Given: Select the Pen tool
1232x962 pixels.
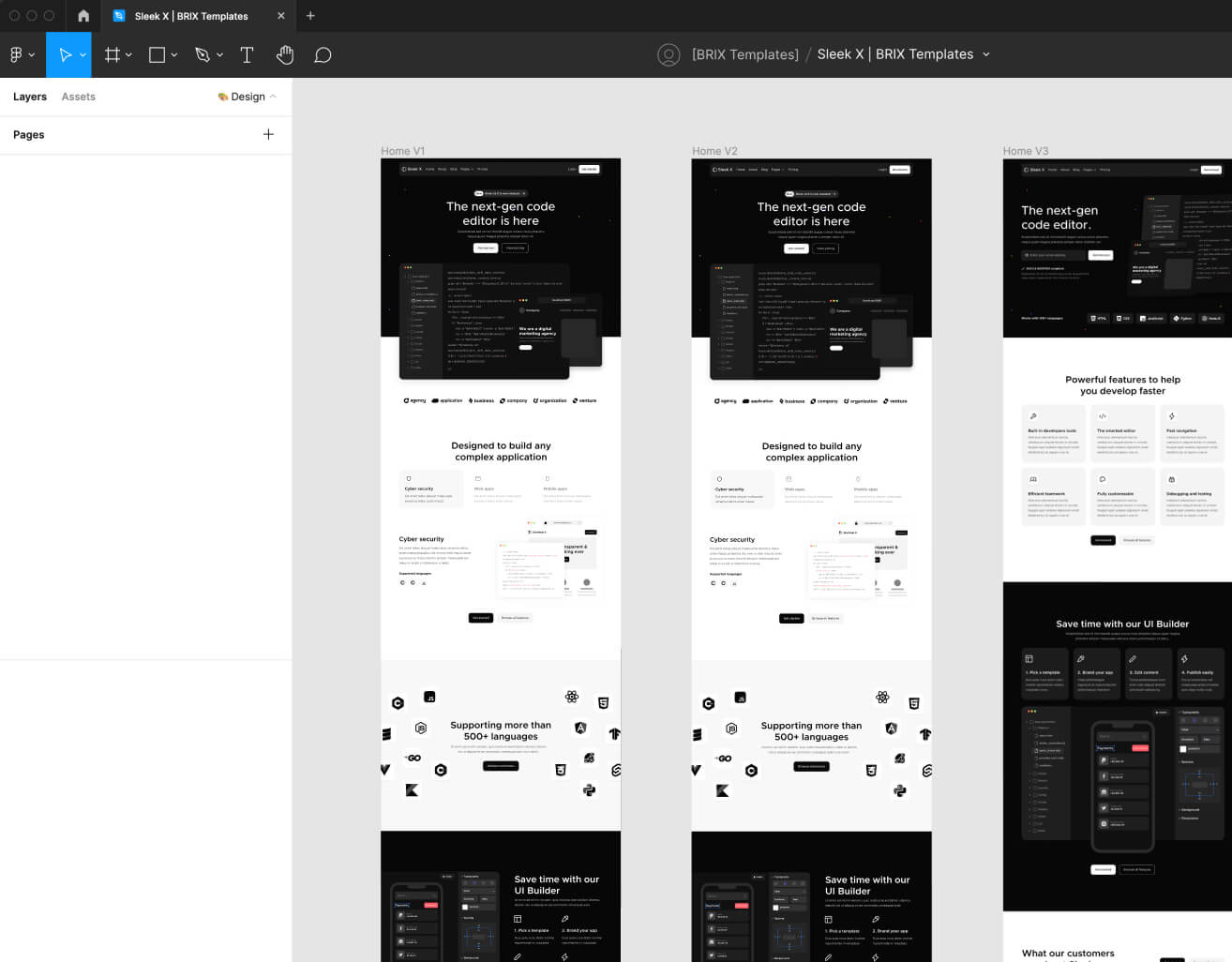Looking at the screenshot, I should pyautogui.click(x=203, y=54).
